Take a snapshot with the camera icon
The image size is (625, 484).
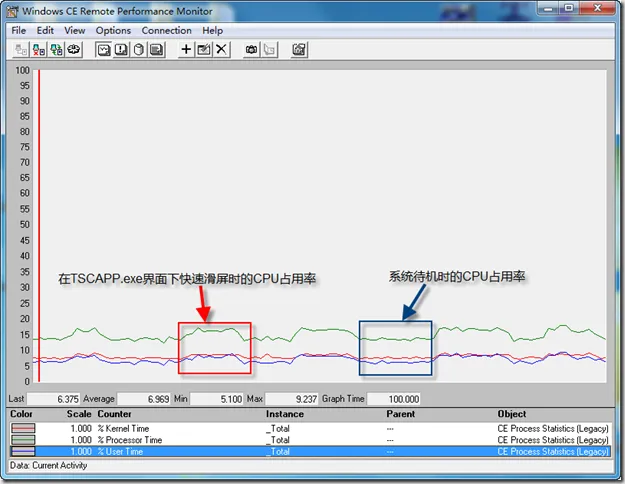tap(252, 50)
